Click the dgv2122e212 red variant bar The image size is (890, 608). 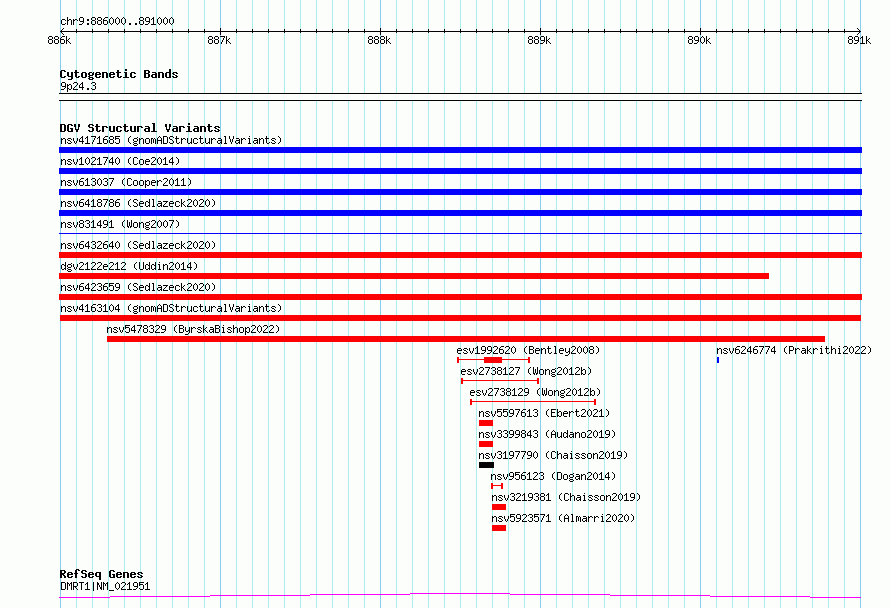point(414,276)
